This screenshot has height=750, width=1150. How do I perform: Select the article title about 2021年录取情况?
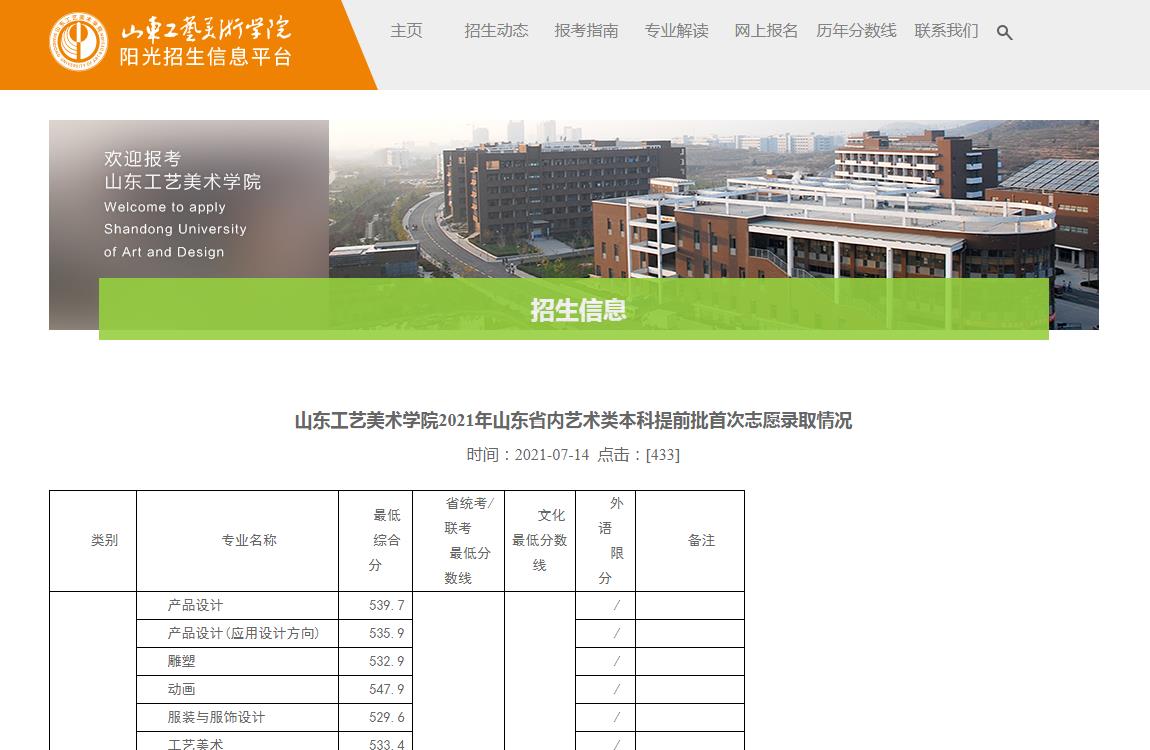[x=574, y=421]
